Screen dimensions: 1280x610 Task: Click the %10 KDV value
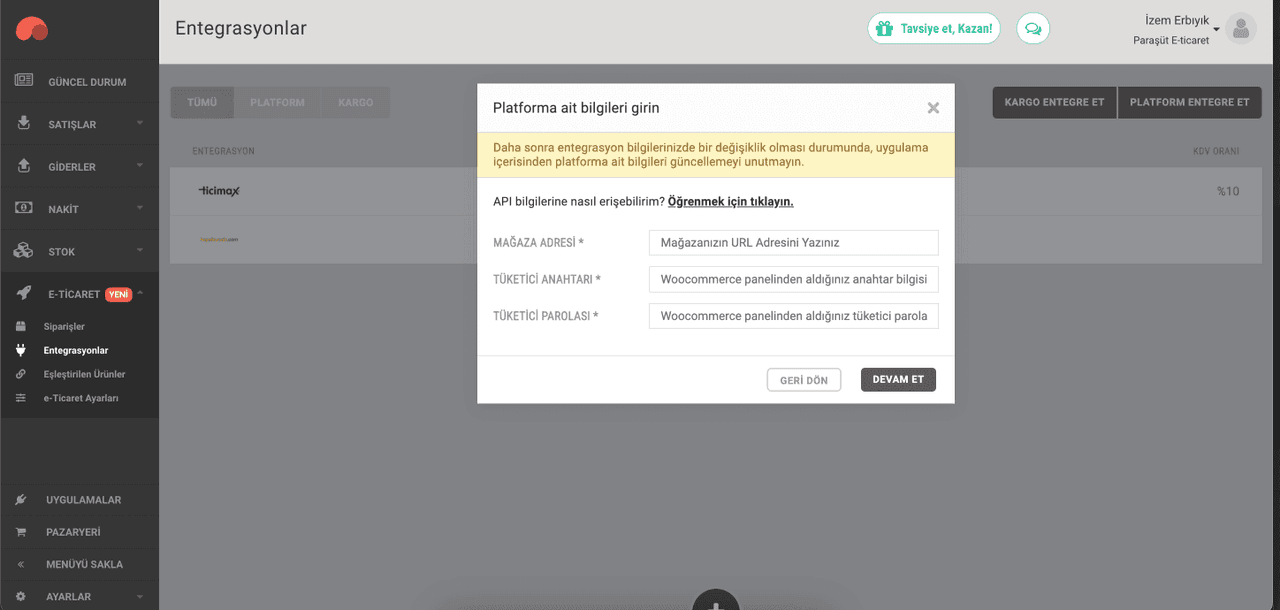[x=1228, y=191]
